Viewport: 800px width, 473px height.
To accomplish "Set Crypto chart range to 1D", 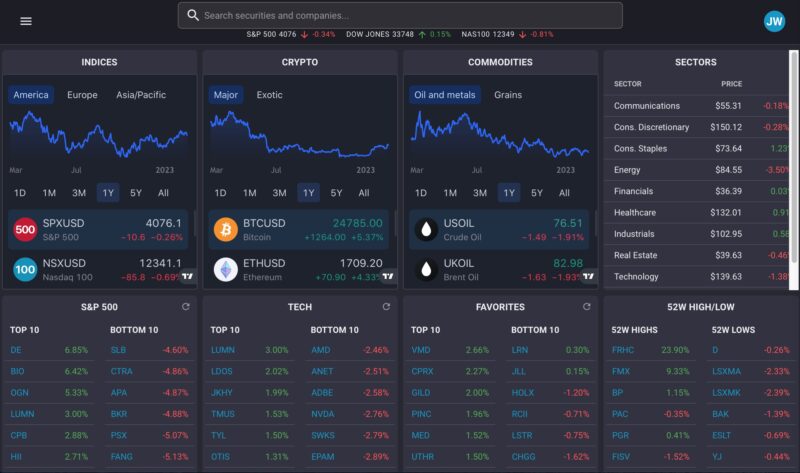I will pos(220,193).
